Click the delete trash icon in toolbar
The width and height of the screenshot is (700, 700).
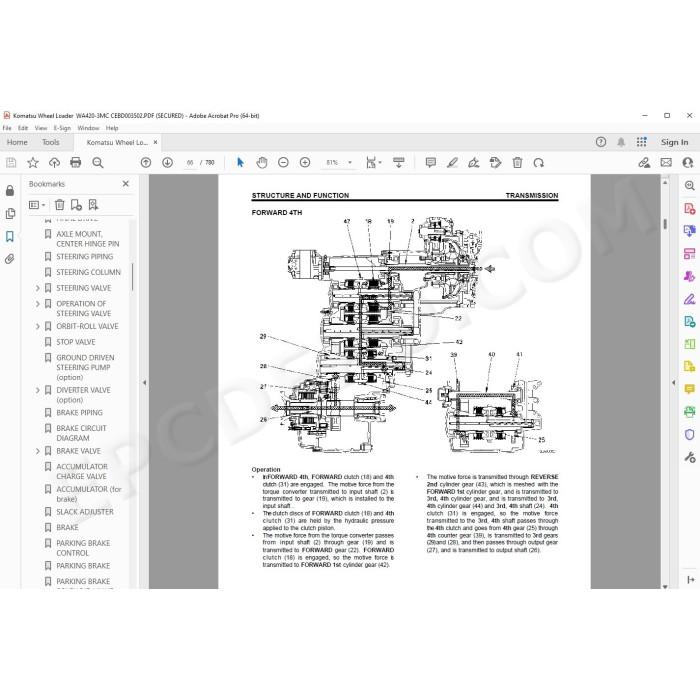coord(517,163)
